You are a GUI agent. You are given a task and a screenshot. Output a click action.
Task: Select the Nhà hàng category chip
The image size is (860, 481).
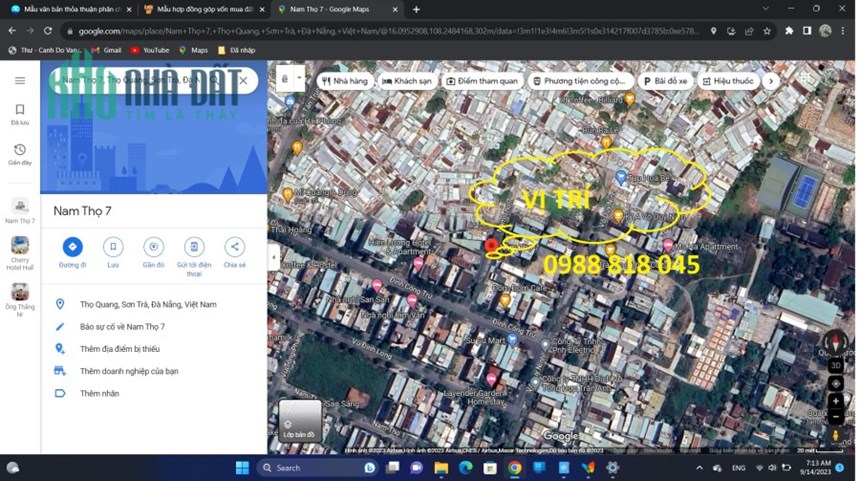344,81
